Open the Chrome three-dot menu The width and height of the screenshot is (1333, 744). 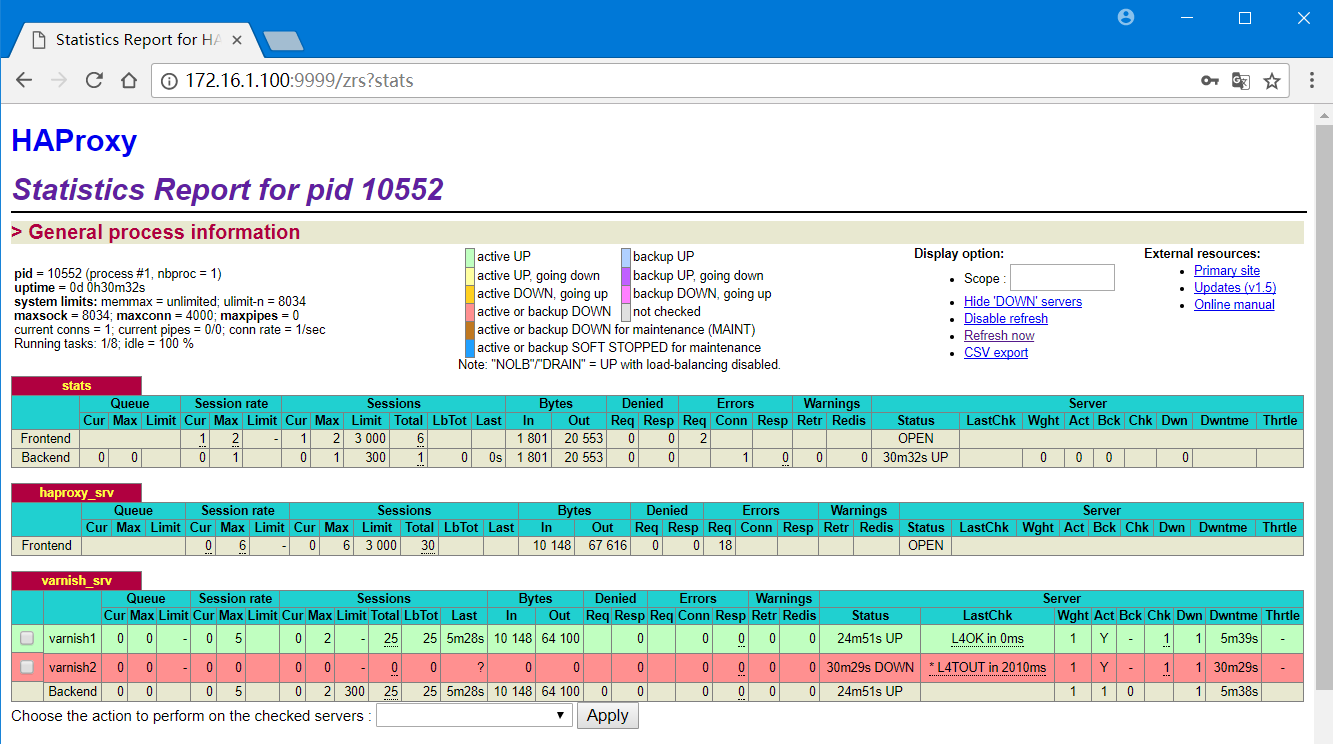click(1311, 81)
